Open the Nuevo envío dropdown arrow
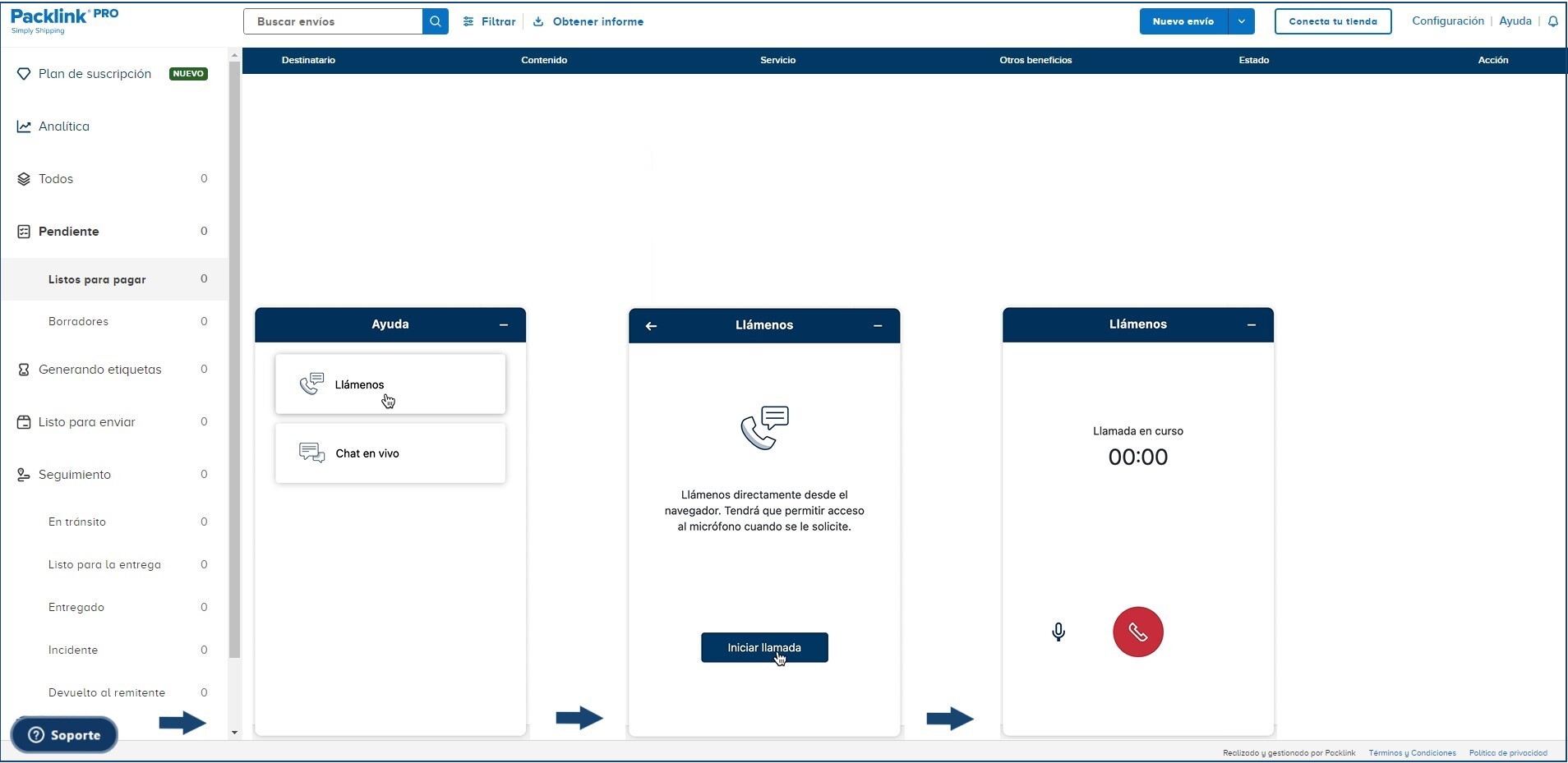The width and height of the screenshot is (1568, 763). [1240, 21]
